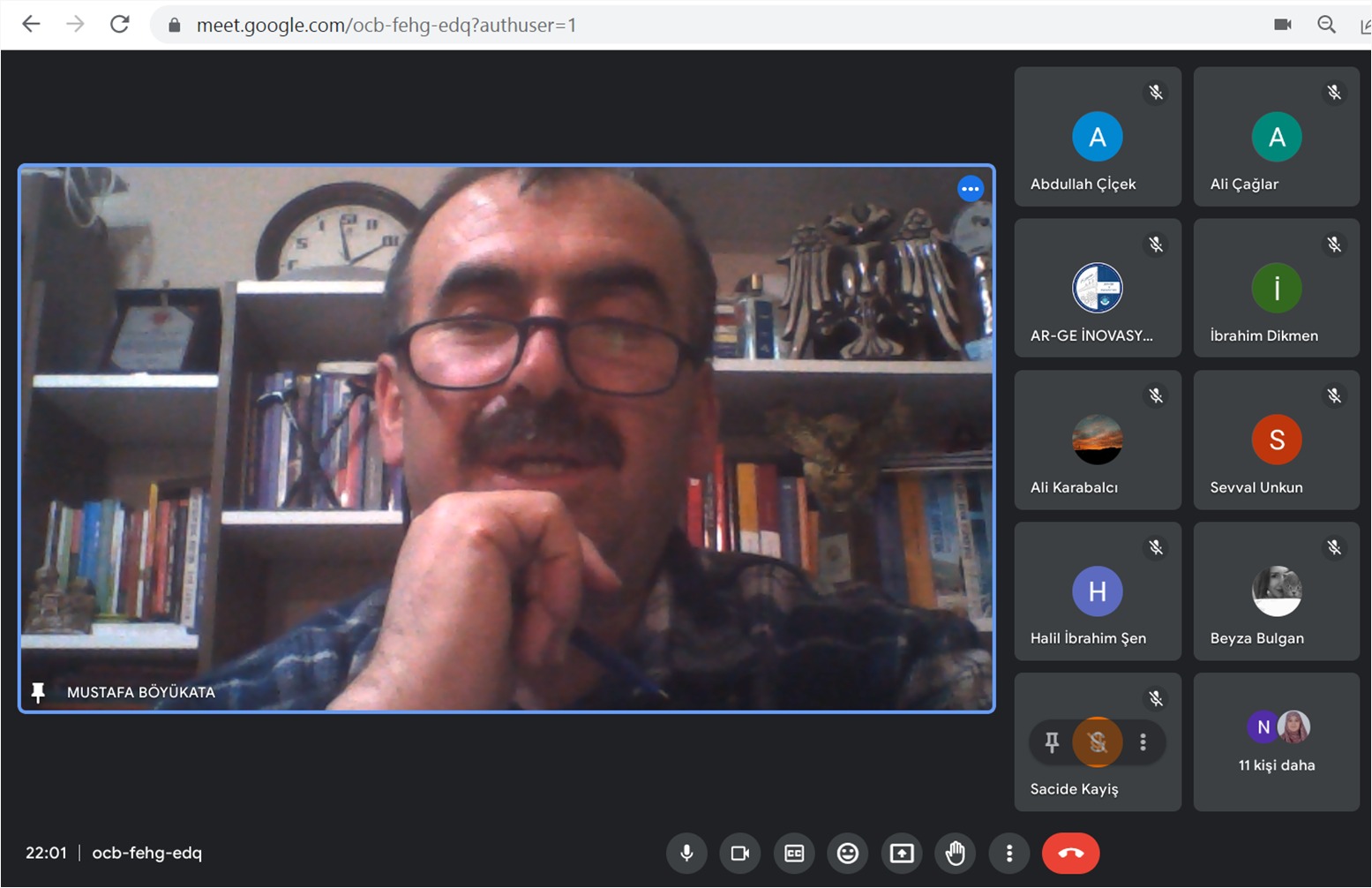Click the browser zoom magnifier icon
The height and width of the screenshot is (888, 1372).
click(x=1326, y=25)
